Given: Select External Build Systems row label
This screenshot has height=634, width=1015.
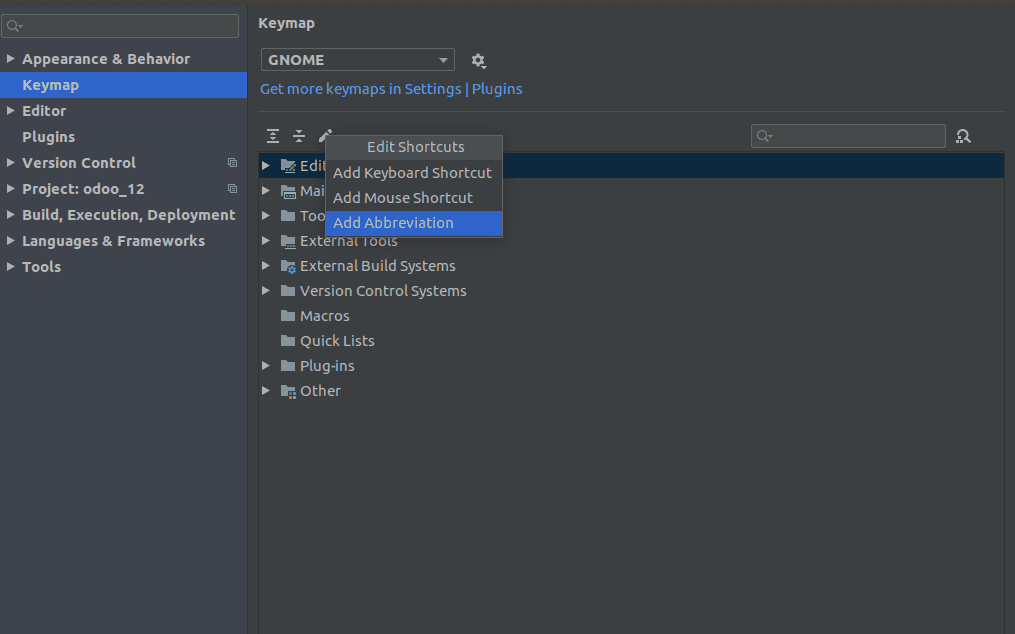Looking at the screenshot, I should (x=377, y=266).
